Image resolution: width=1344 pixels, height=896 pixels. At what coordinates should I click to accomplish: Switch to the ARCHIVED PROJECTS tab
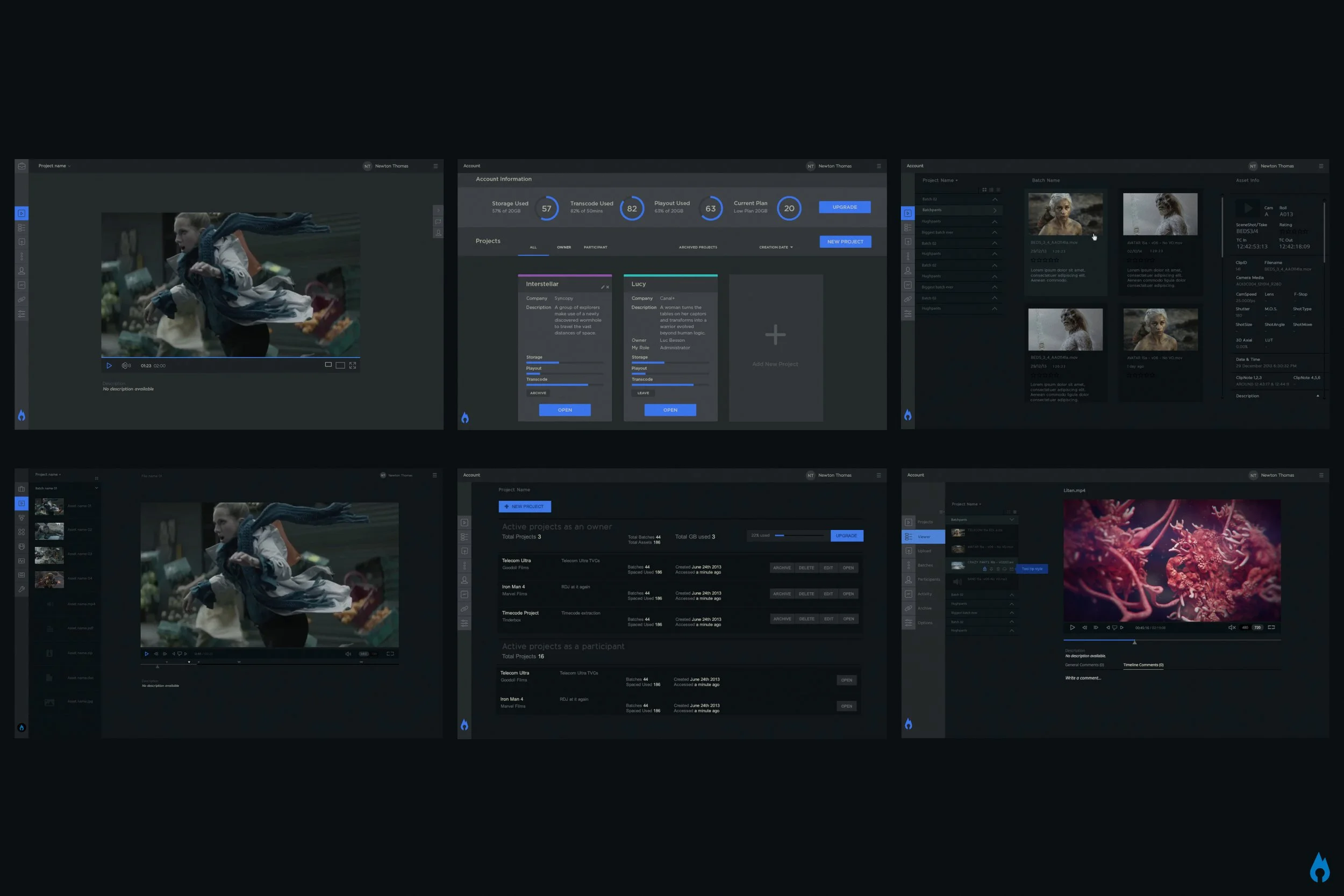pos(698,247)
